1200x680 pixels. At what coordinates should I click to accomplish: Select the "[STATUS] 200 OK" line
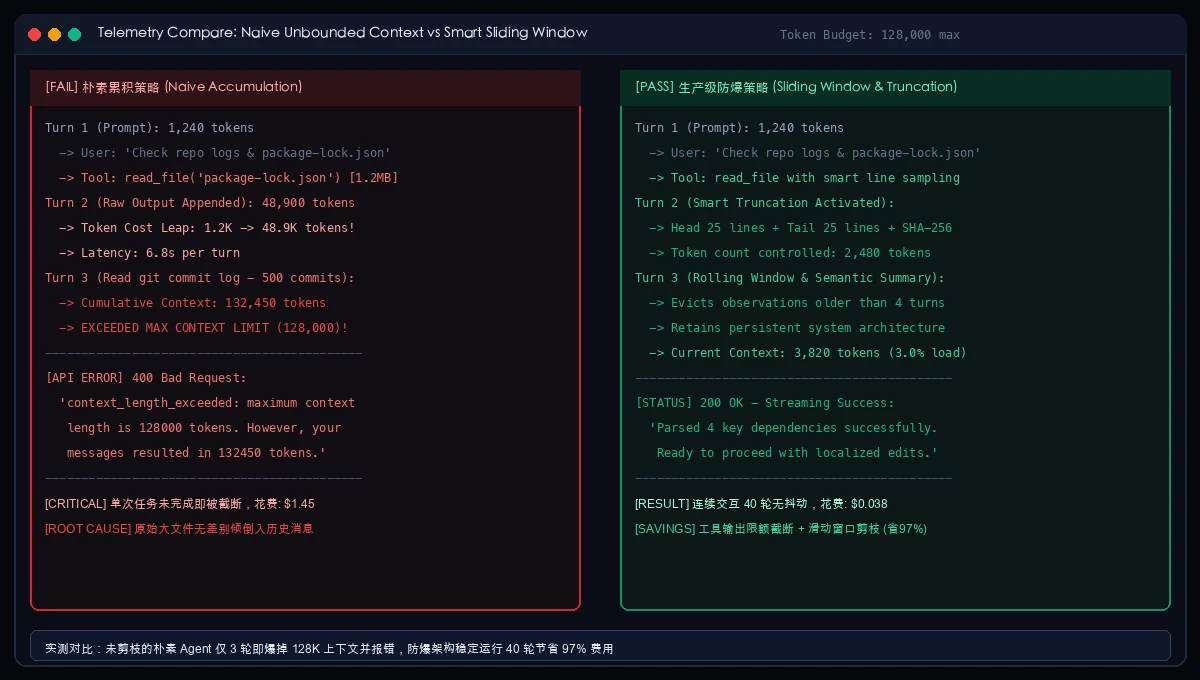click(765, 403)
